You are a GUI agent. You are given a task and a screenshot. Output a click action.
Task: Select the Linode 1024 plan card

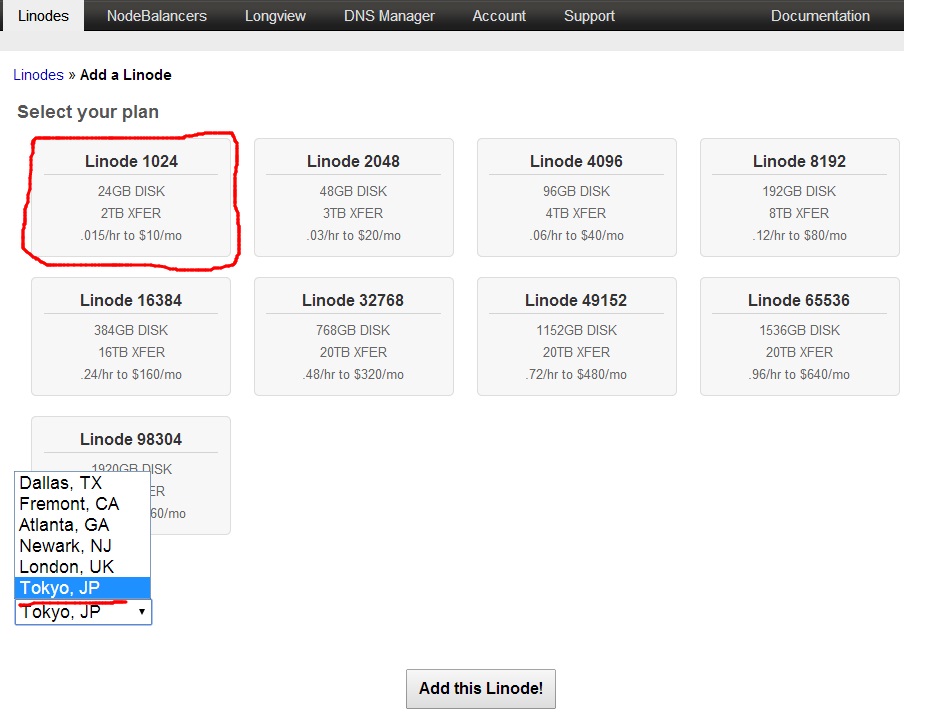pyautogui.click(x=131, y=198)
